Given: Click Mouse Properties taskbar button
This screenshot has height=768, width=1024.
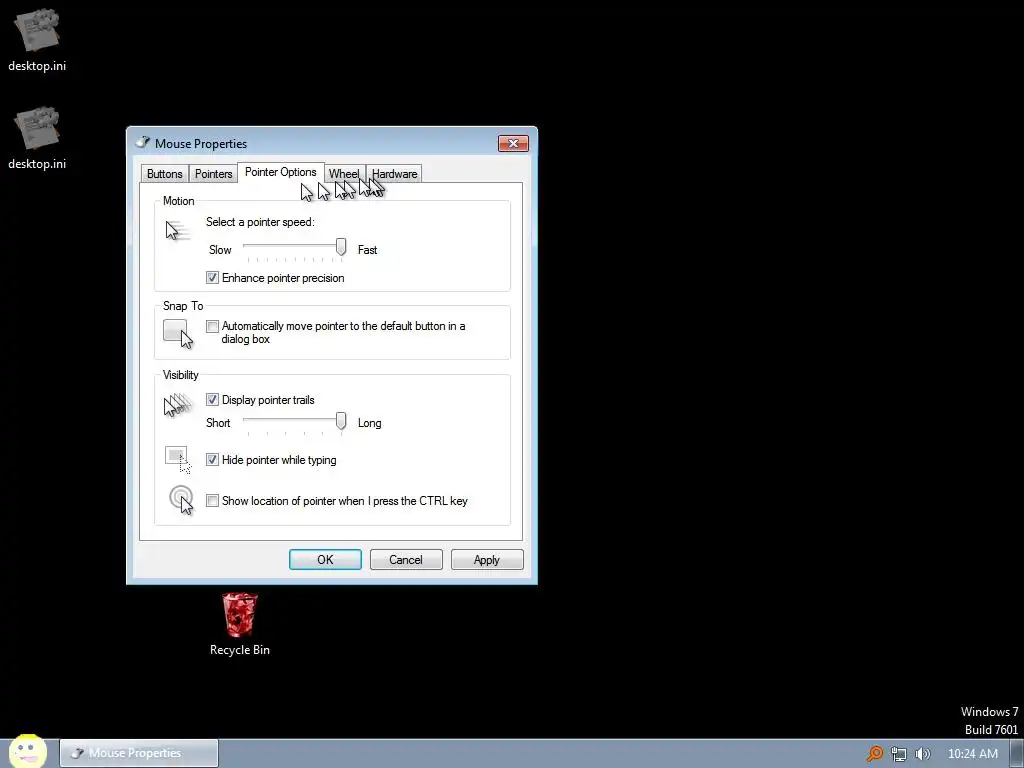Looking at the screenshot, I should 139,753.
